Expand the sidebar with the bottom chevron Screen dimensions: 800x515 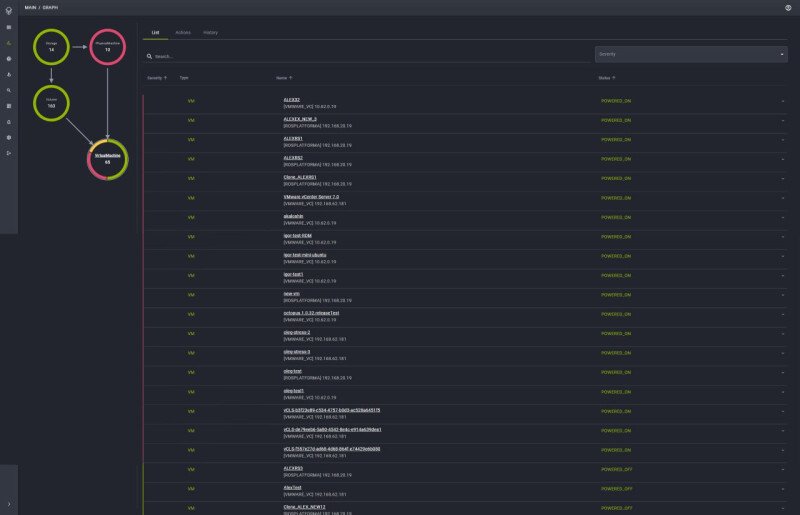point(9,504)
